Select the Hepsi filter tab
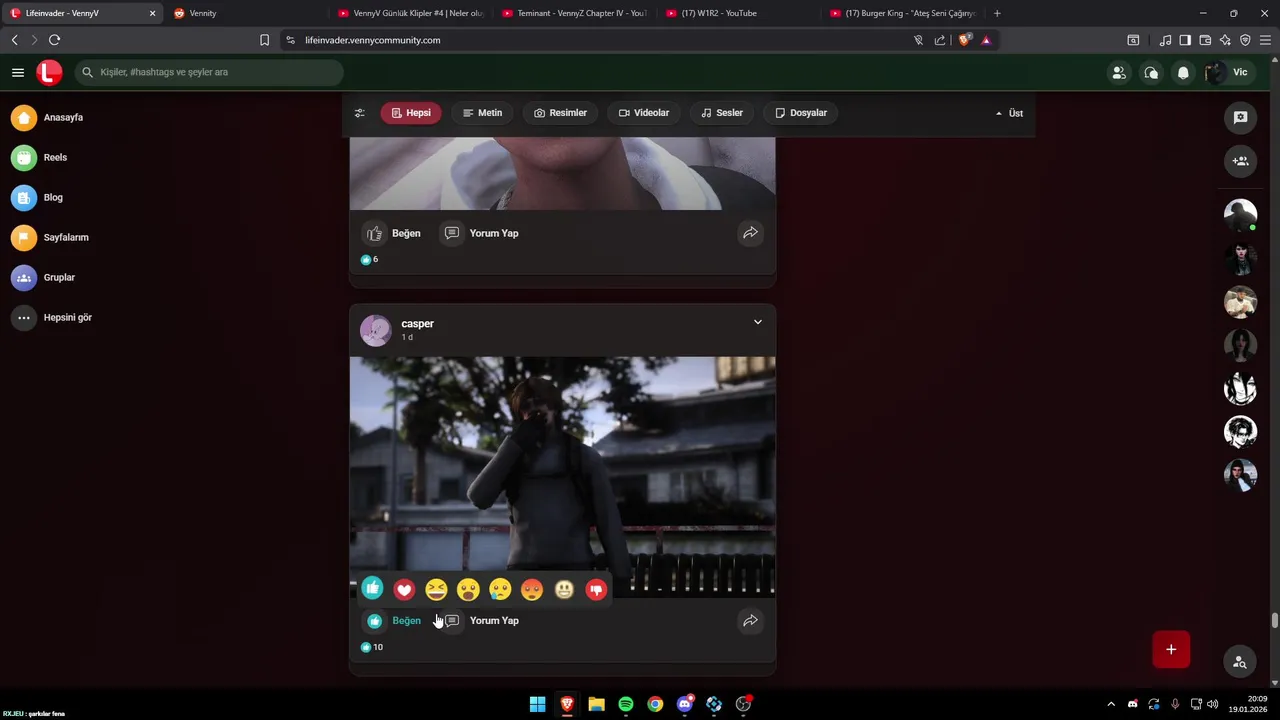The height and width of the screenshot is (720, 1280). 411,113
